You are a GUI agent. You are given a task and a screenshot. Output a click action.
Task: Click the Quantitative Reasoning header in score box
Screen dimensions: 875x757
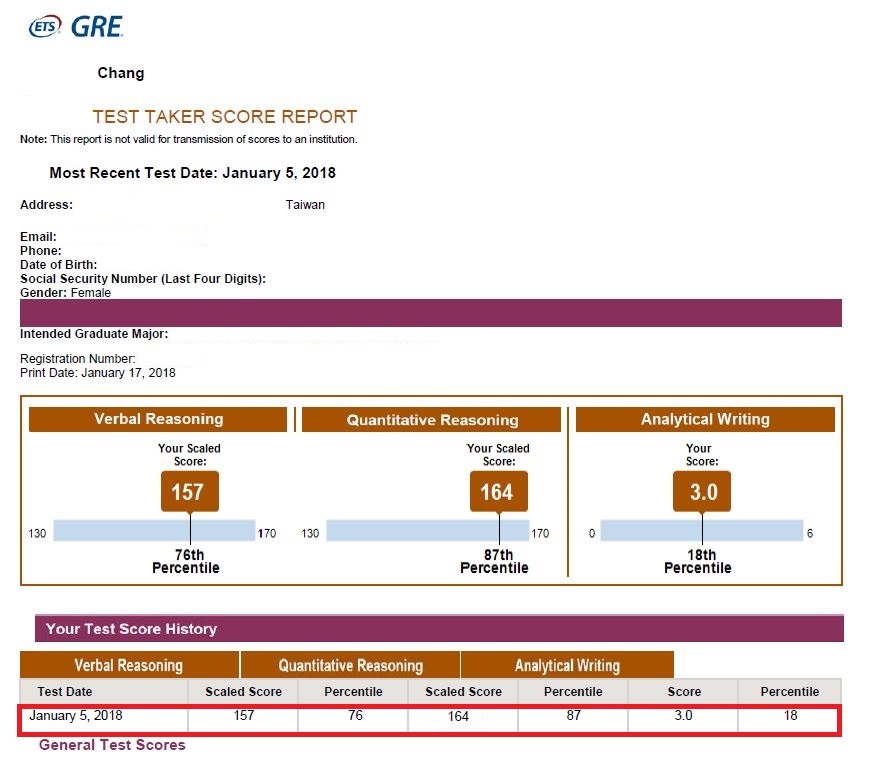[431, 420]
